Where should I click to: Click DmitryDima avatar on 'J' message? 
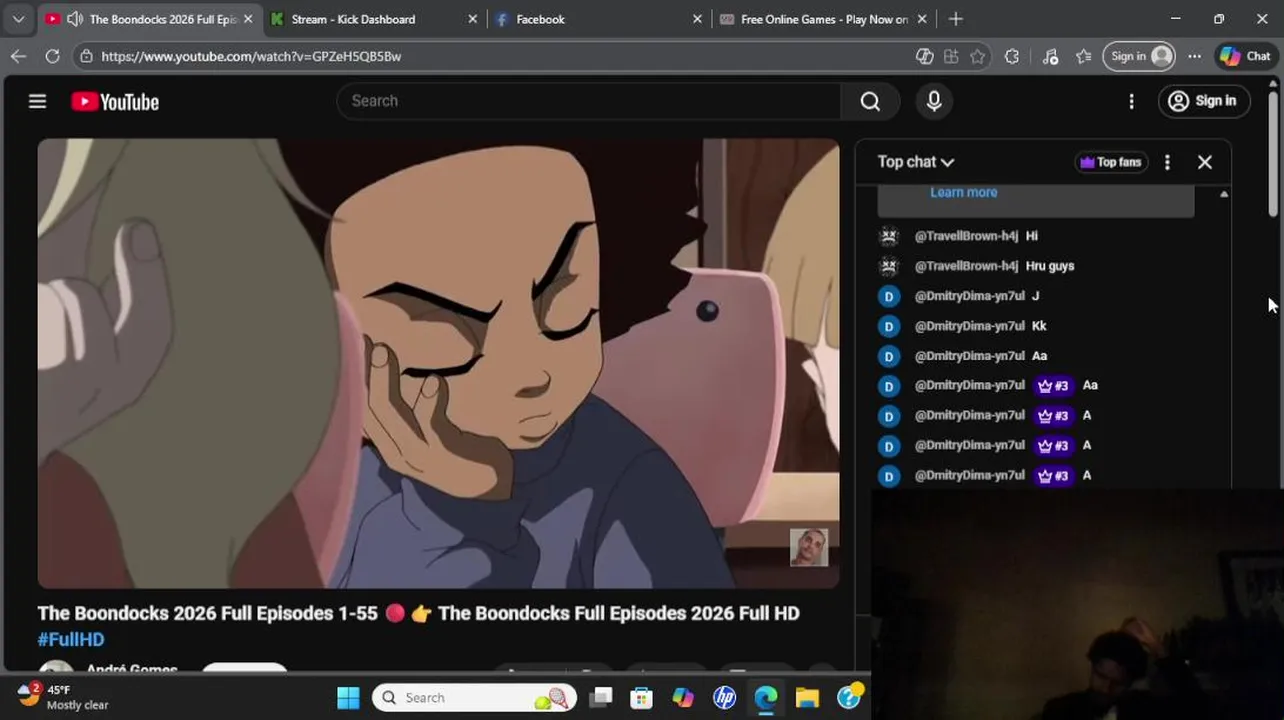(889, 296)
